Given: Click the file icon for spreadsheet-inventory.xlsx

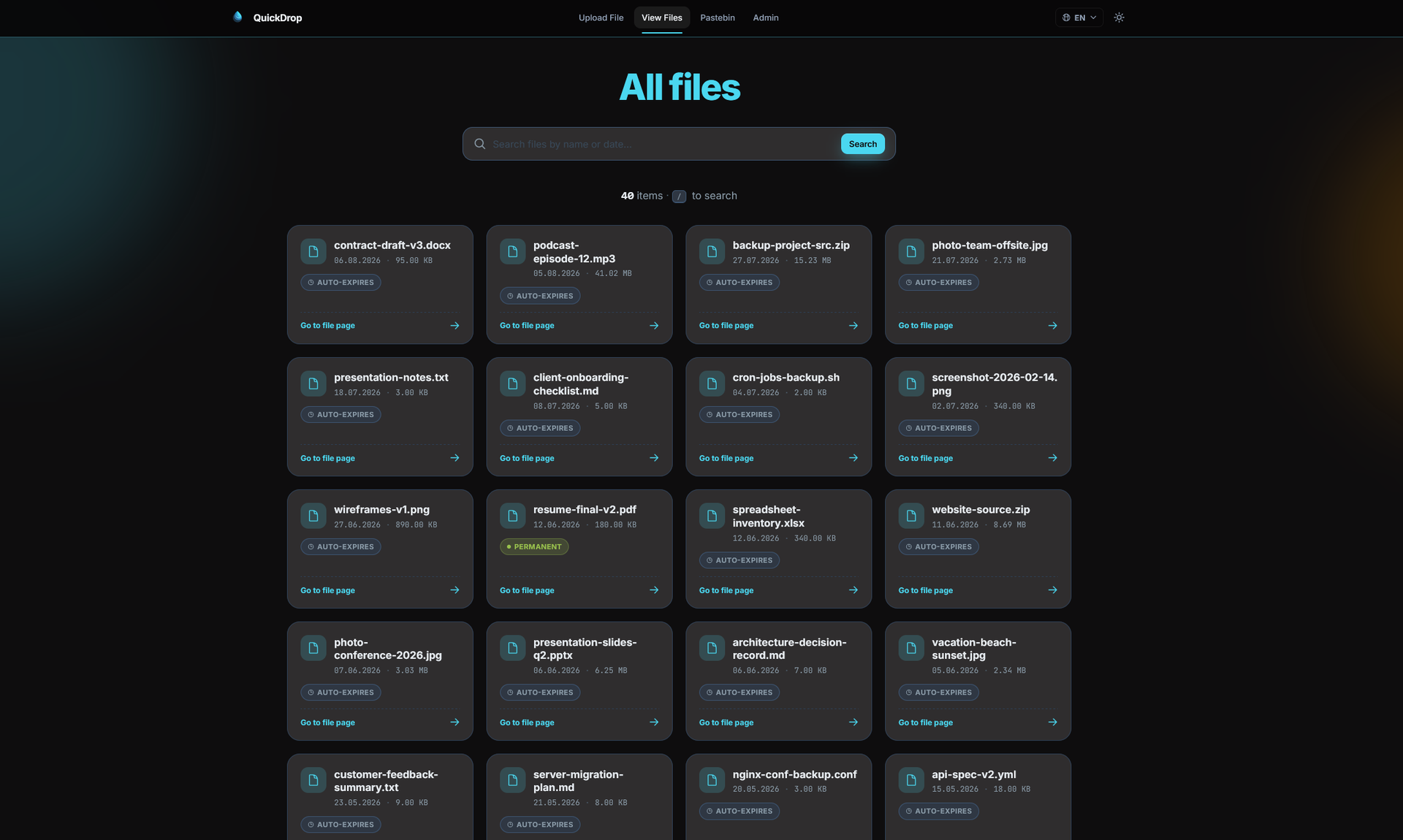Looking at the screenshot, I should click(x=712, y=516).
